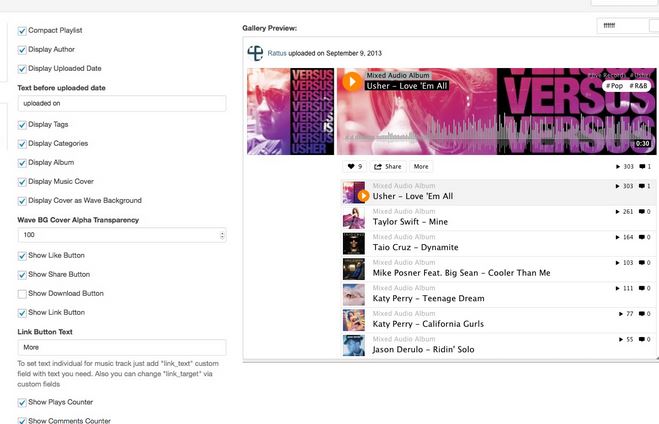Click the comments icon on Teenage Dream row
Image resolution: width=659 pixels, height=424 pixels.
click(x=642, y=288)
